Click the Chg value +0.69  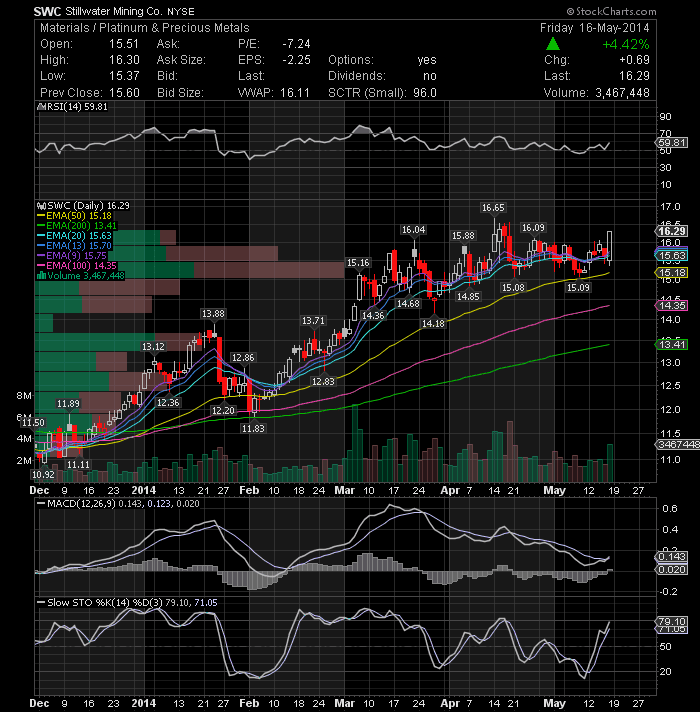[634, 60]
